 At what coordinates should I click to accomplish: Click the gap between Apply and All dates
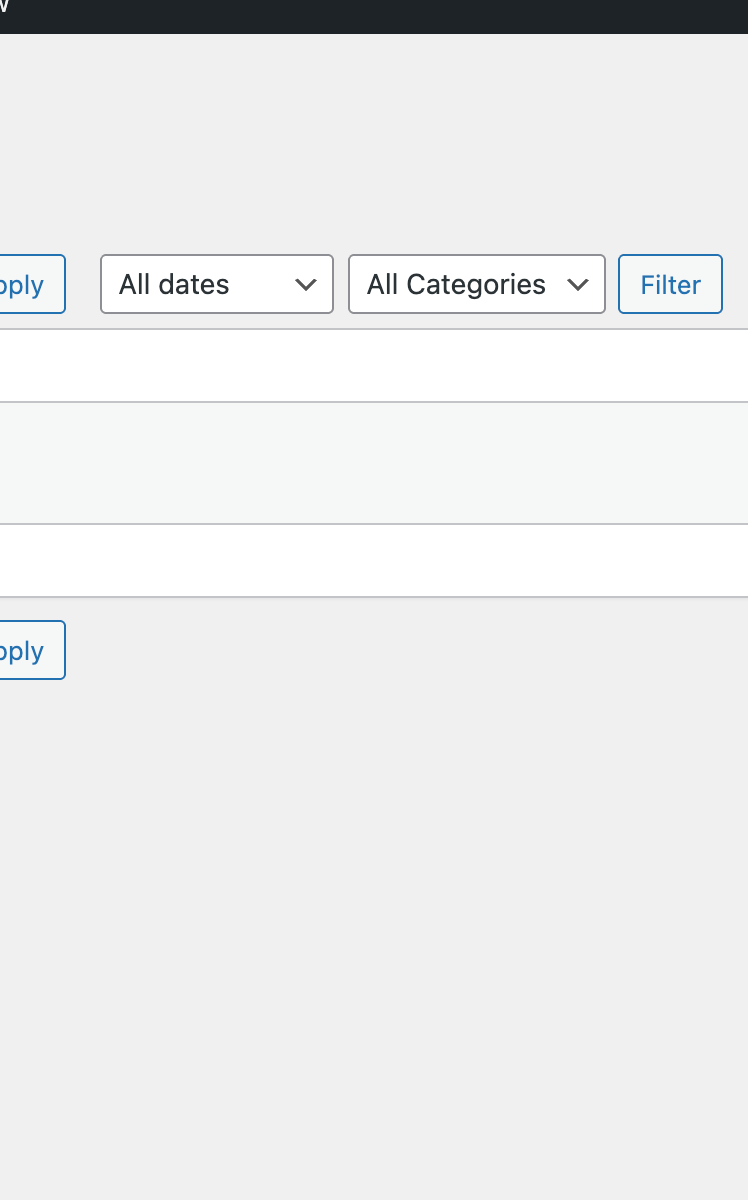pyautogui.click(x=83, y=285)
